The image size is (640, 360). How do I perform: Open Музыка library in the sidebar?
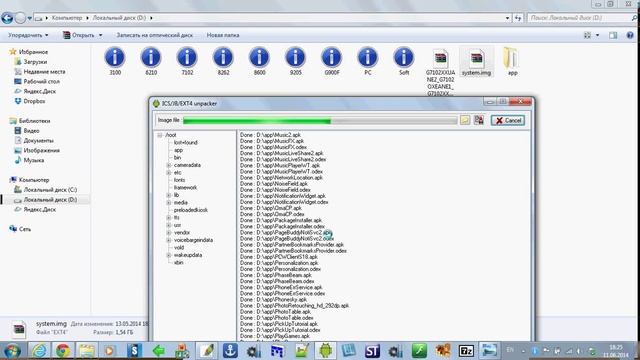(x=29, y=160)
